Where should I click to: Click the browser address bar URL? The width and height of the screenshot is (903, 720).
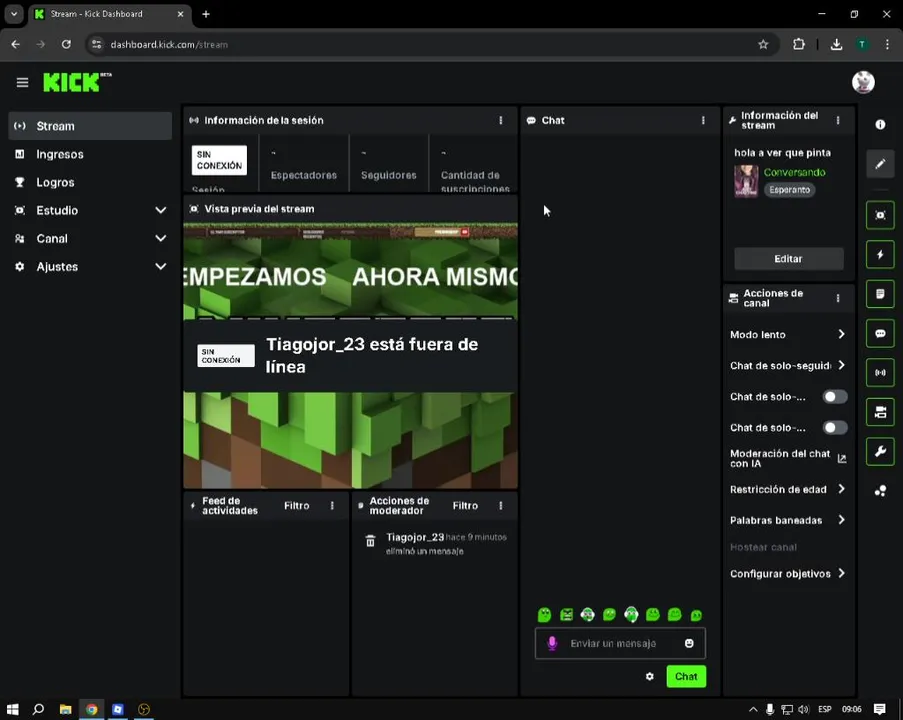pos(169,44)
